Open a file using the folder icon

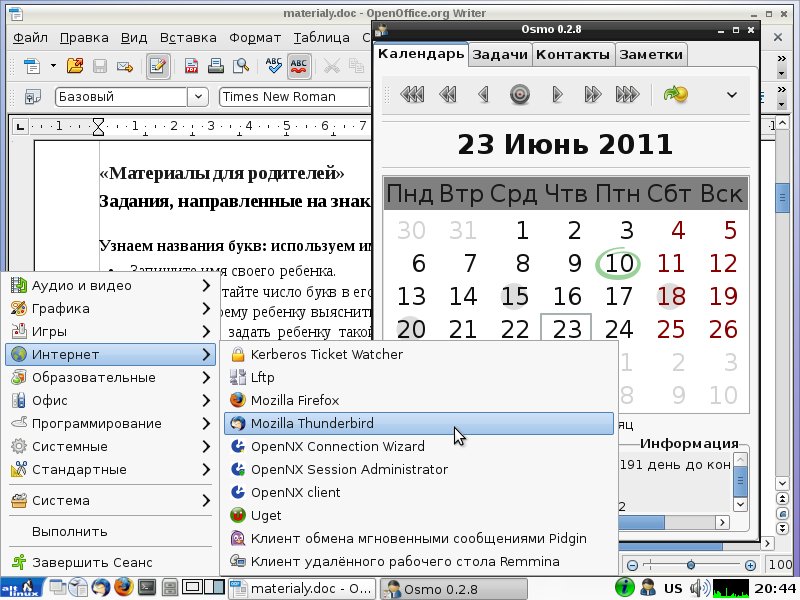pos(74,65)
